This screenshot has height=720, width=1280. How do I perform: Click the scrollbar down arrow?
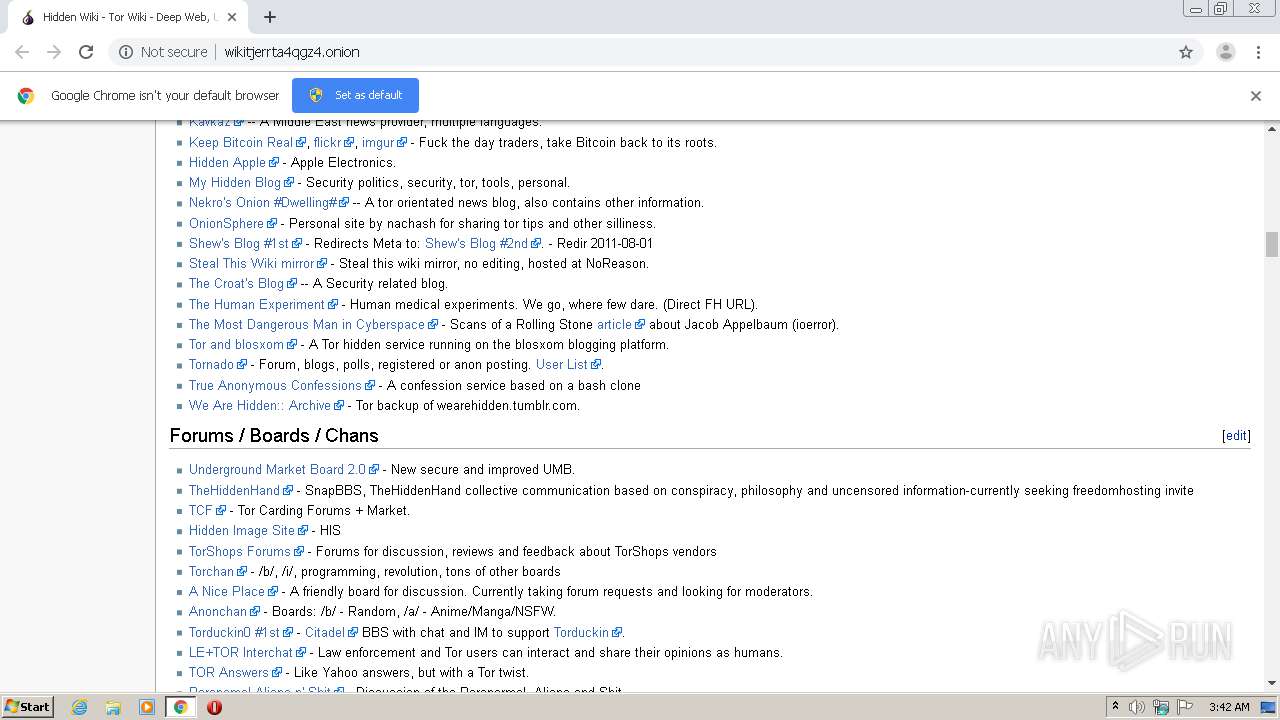pyautogui.click(x=1272, y=683)
